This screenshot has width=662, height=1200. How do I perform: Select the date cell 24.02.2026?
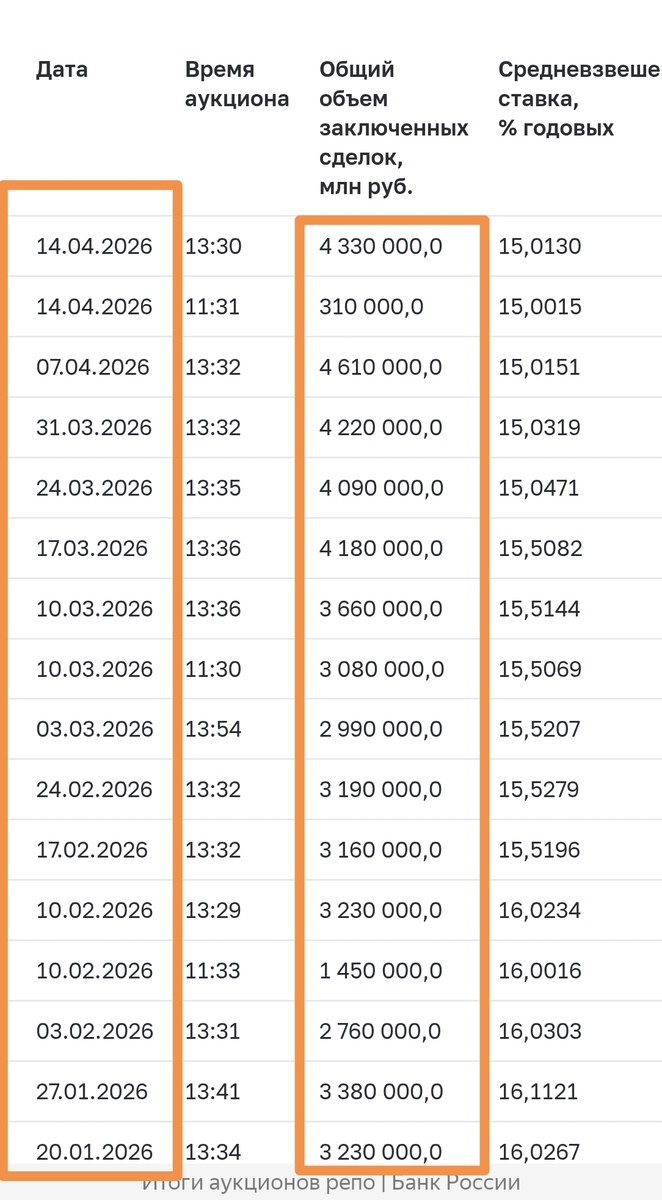(x=93, y=789)
